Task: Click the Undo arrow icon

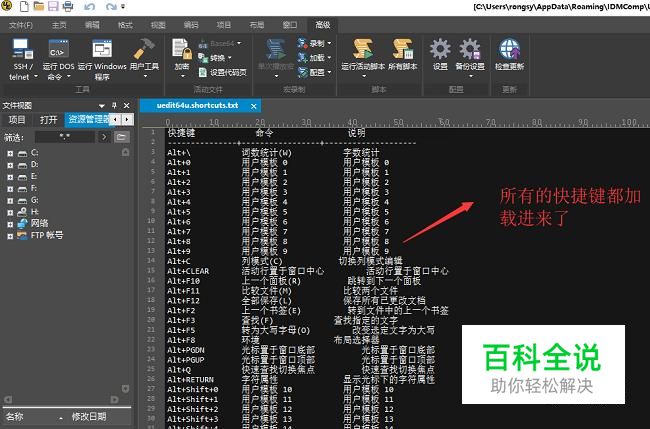Action: tap(90, 6)
